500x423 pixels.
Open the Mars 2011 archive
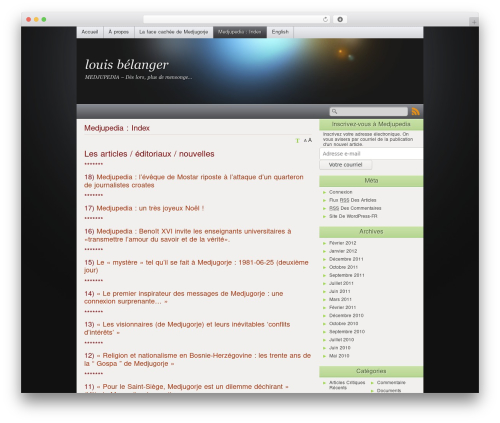pos(340,299)
